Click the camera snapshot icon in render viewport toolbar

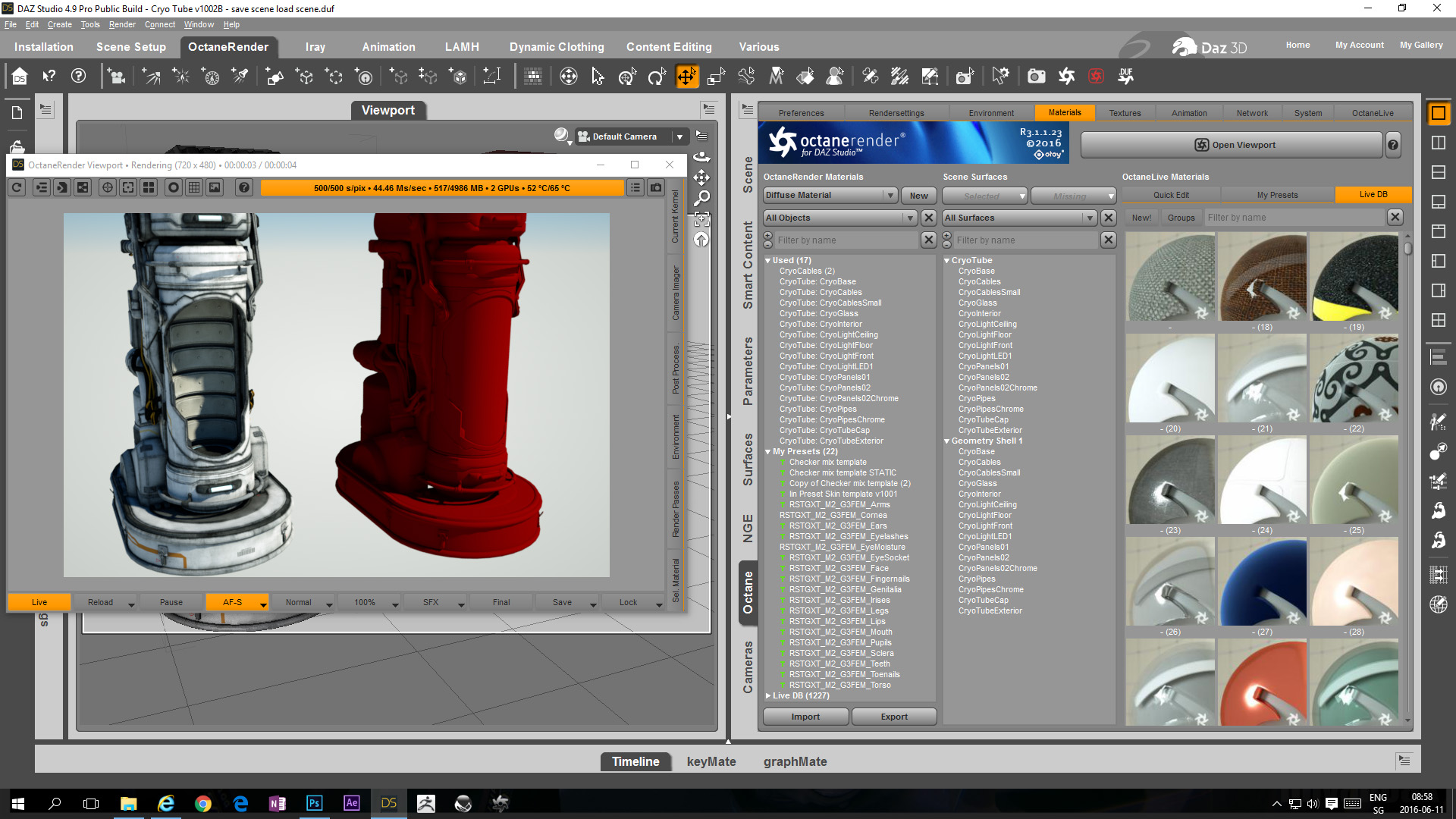(x=656, y=187)
